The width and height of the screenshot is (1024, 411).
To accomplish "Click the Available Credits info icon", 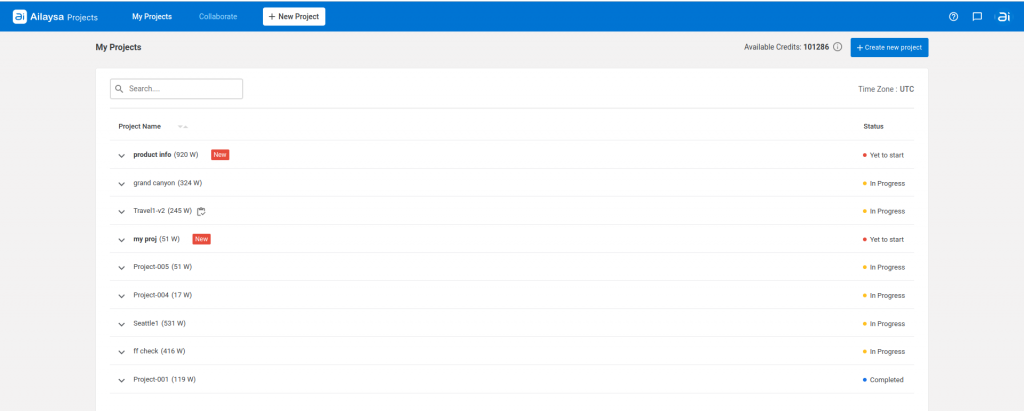I will point(837,47).
